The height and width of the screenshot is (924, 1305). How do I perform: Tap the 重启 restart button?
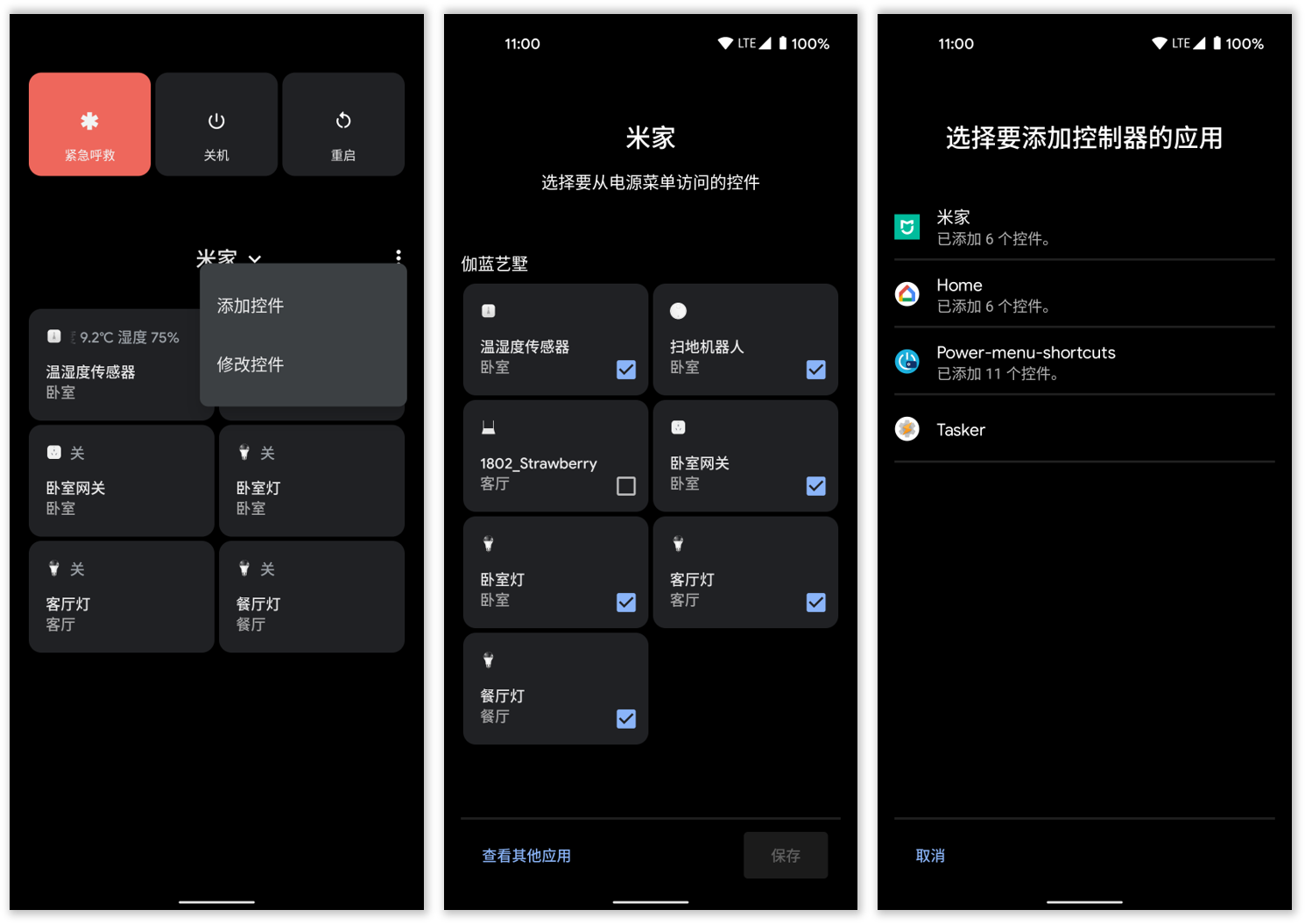pos(343,124)
